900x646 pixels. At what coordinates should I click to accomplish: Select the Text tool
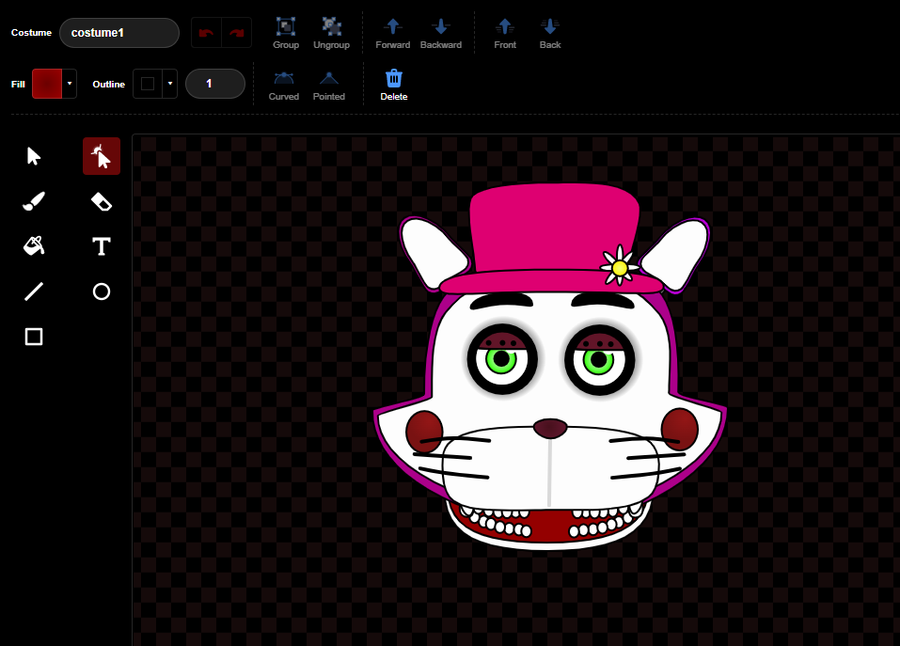pos(102,246)
